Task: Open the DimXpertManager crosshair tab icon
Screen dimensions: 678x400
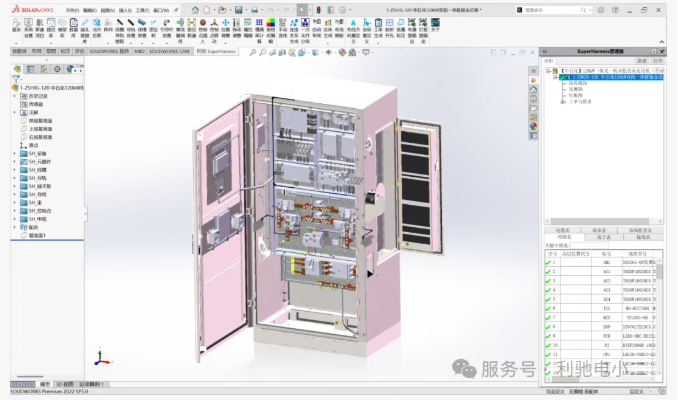Action: (57, 69)
